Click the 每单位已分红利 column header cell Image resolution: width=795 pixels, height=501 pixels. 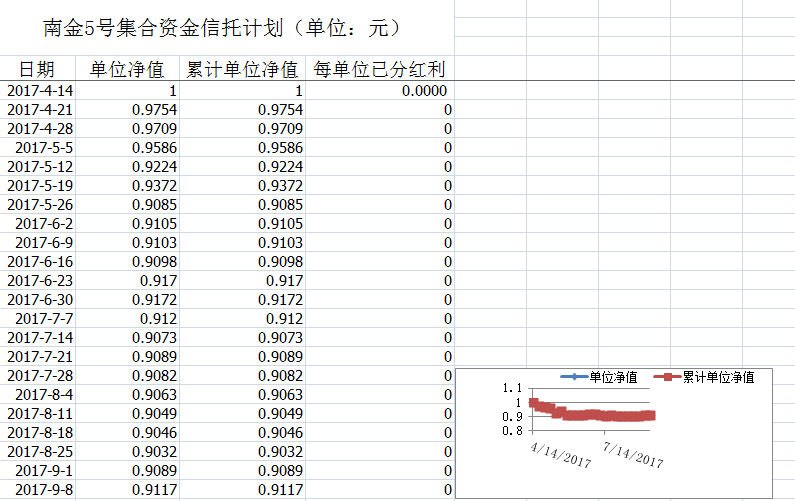[379, 69]
